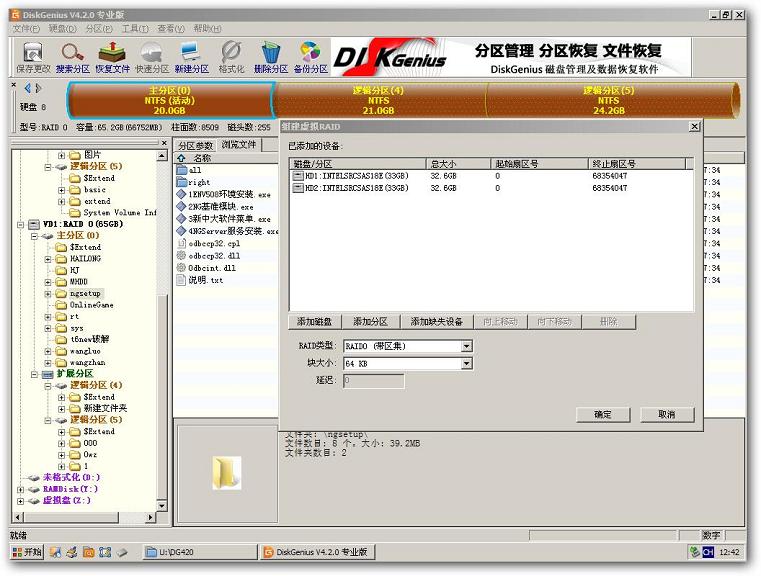Screen dimensions: 761x576
Task: Open U:\DG420 folder from taskbar
Action: tap(200, 552)
